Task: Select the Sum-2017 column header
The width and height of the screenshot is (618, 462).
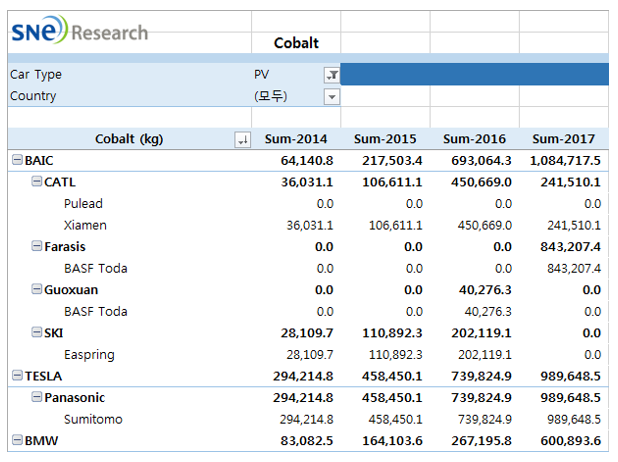Action: pyautogui.click(x=564, y=139)
